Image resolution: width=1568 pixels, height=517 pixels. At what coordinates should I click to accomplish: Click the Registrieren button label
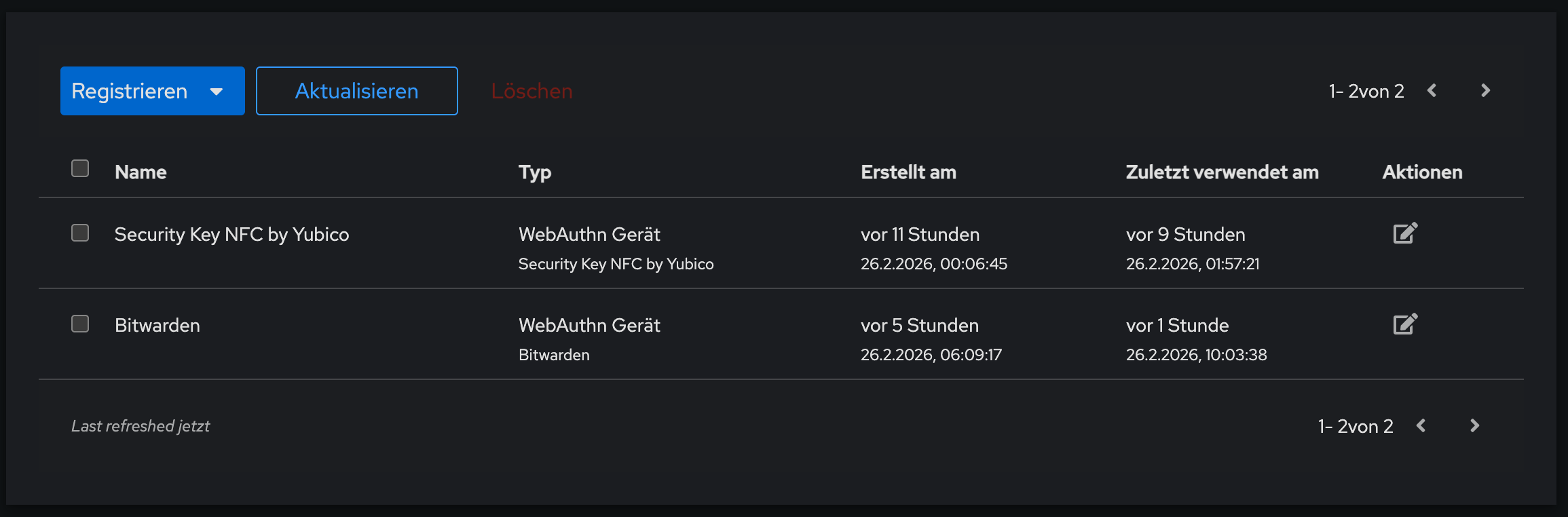(130, 91)
